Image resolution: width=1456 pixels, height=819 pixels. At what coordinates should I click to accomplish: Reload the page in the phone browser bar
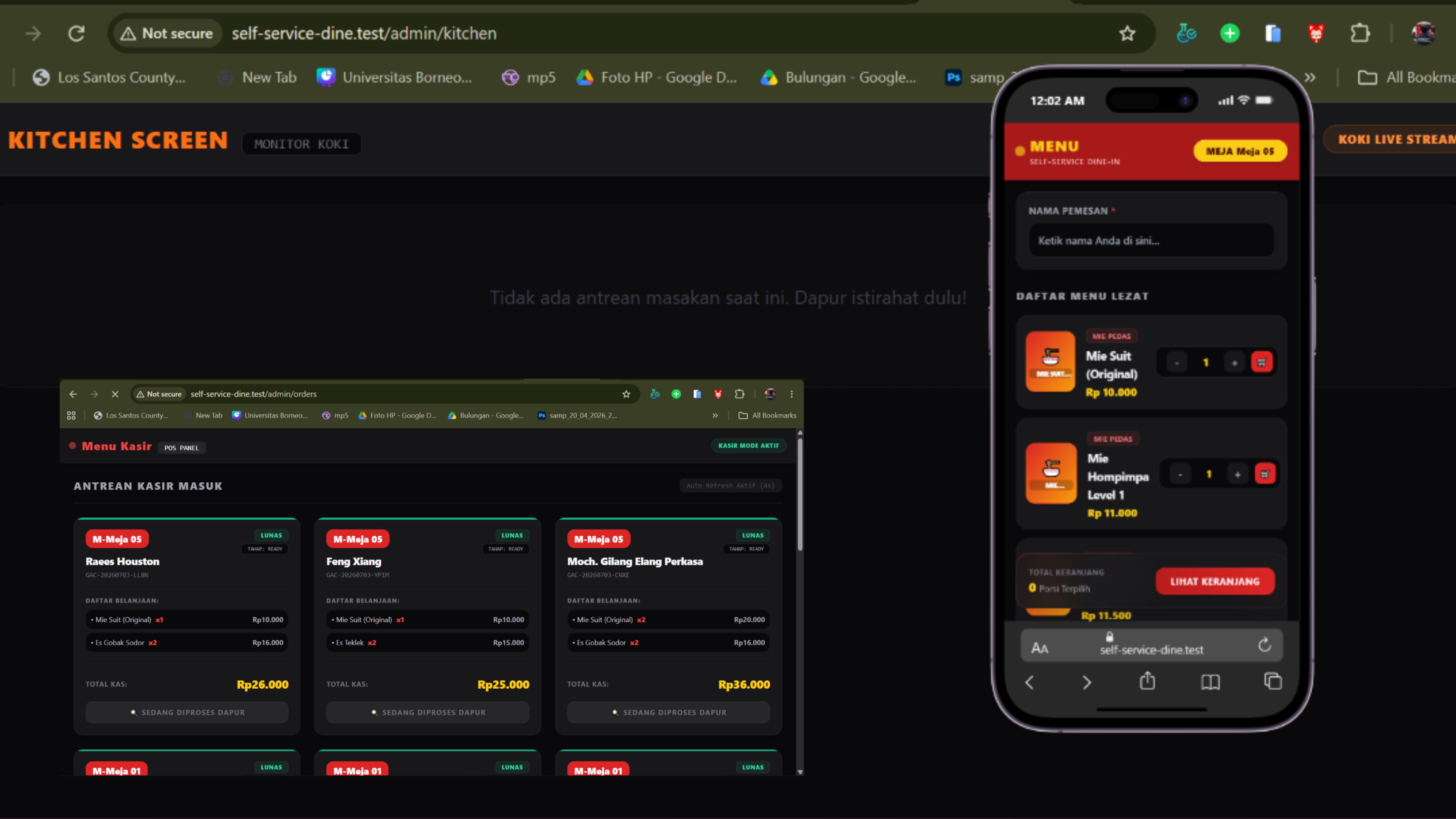[1265, 645]
